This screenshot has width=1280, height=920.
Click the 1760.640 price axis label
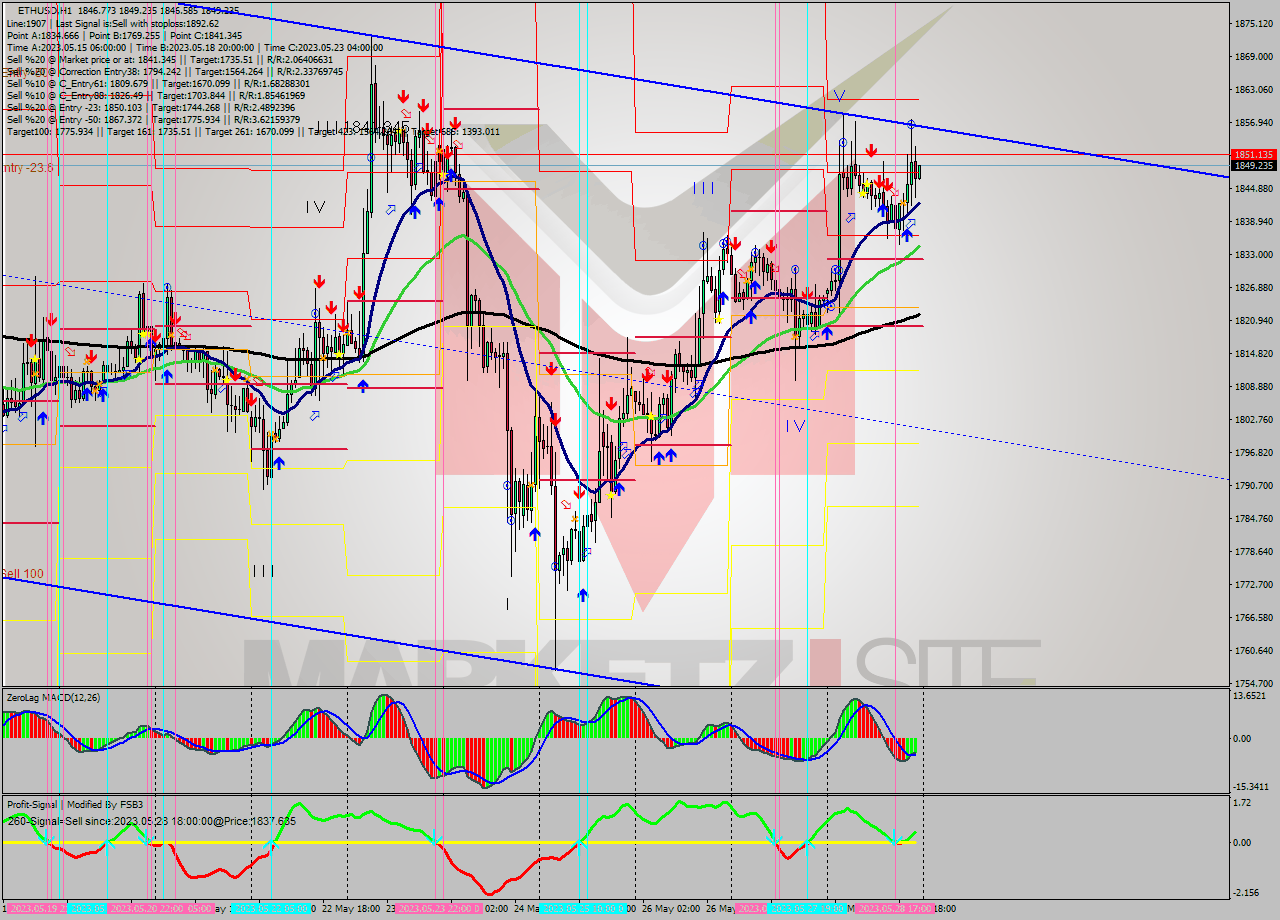point(1254,650)
